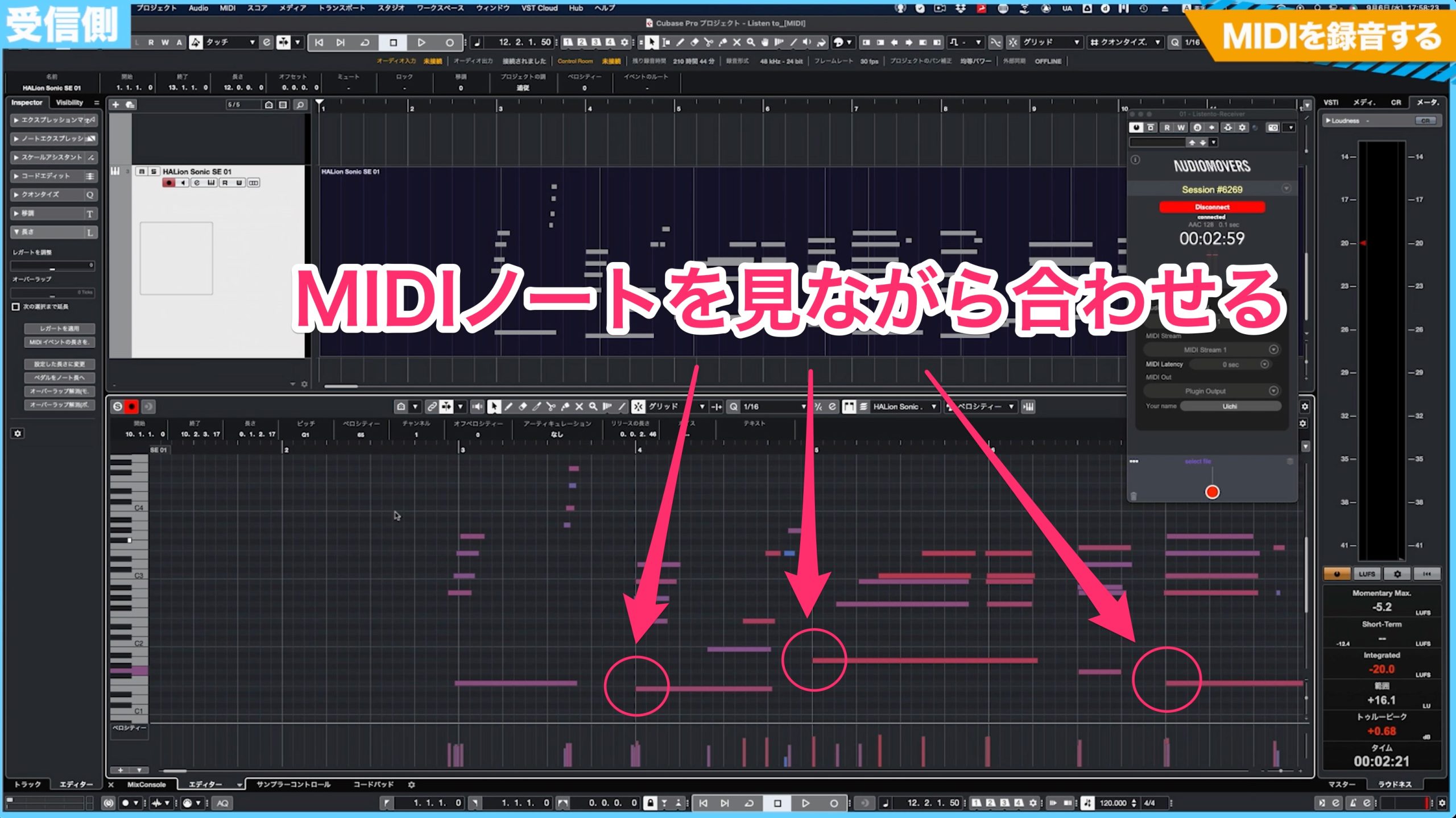
Task: Select the Zoom magnifier tool in main toolbar
Action: coord(751,42)
